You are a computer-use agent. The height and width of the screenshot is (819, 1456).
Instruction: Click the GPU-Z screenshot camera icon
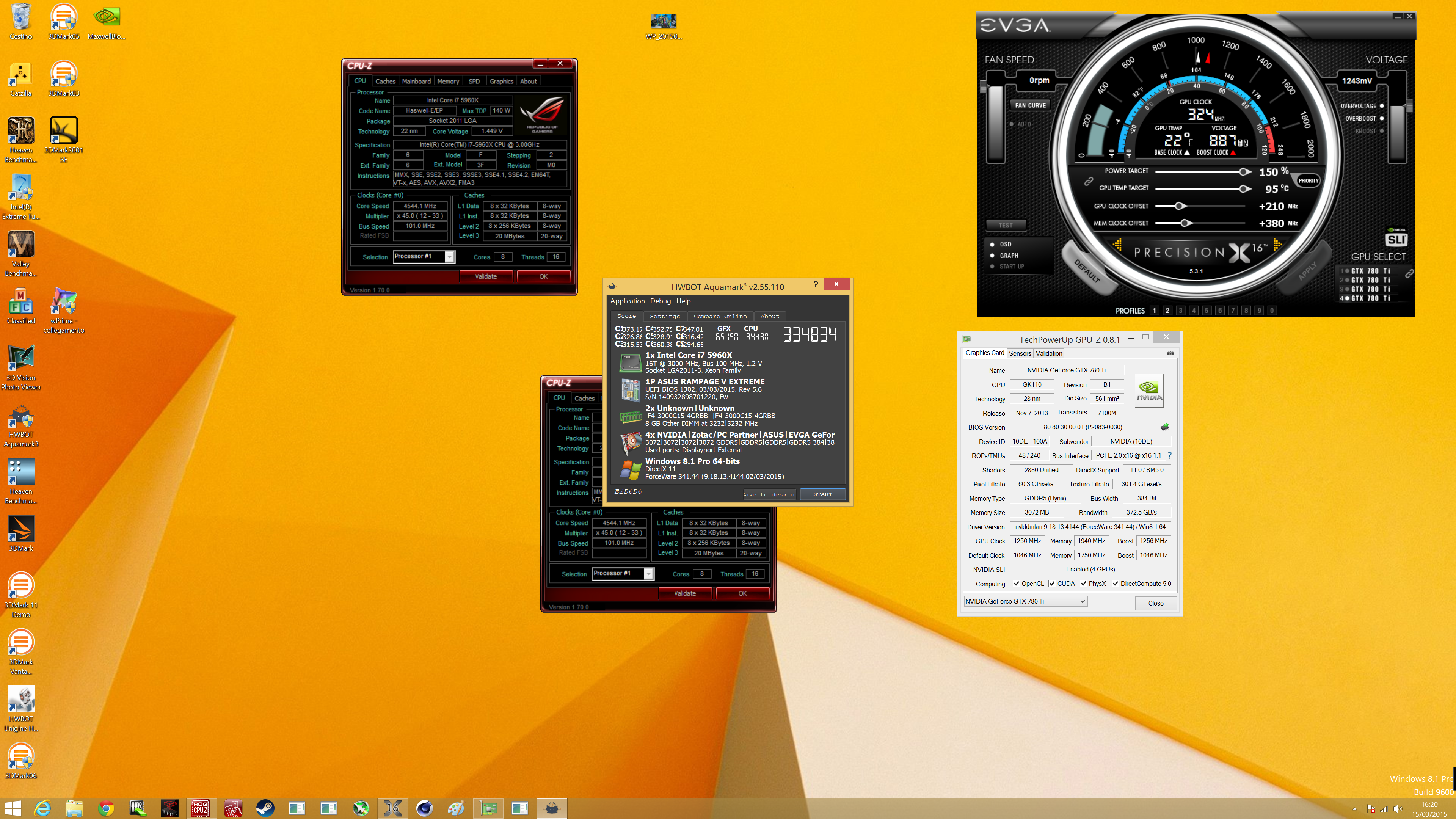(1170, 353)
